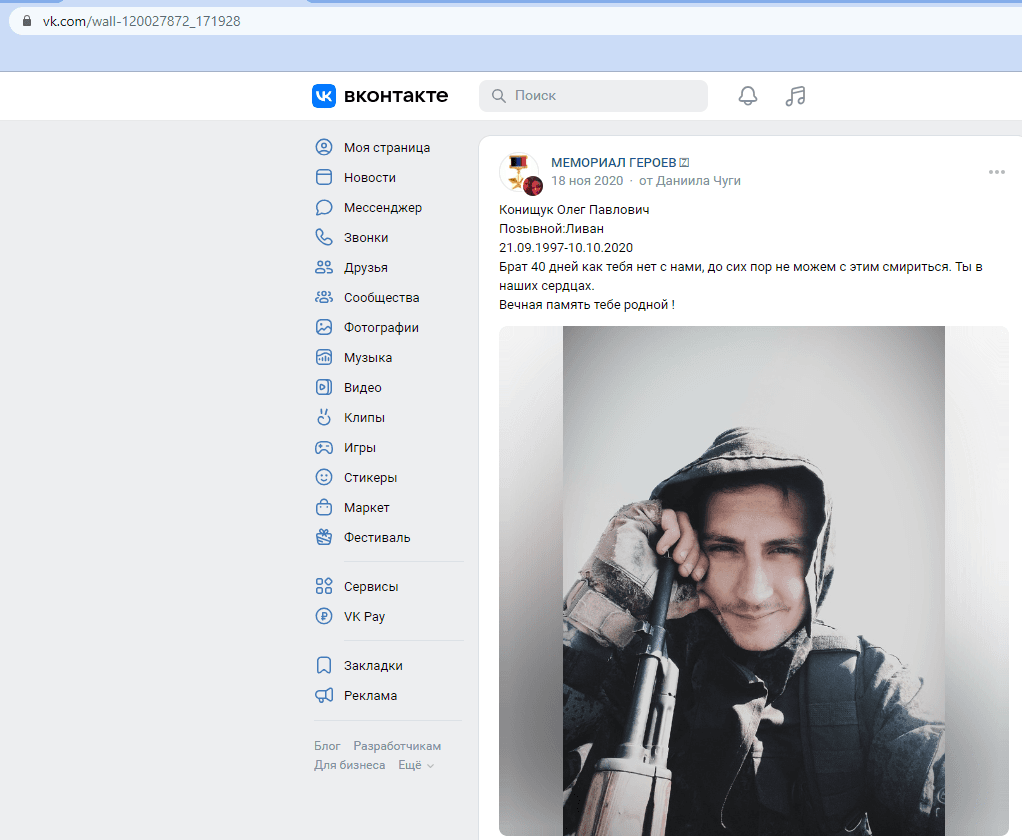This screenshot has width=1022, height=840.
Task: Open Моя страница menu item
Action: click(x=388, y=147)
